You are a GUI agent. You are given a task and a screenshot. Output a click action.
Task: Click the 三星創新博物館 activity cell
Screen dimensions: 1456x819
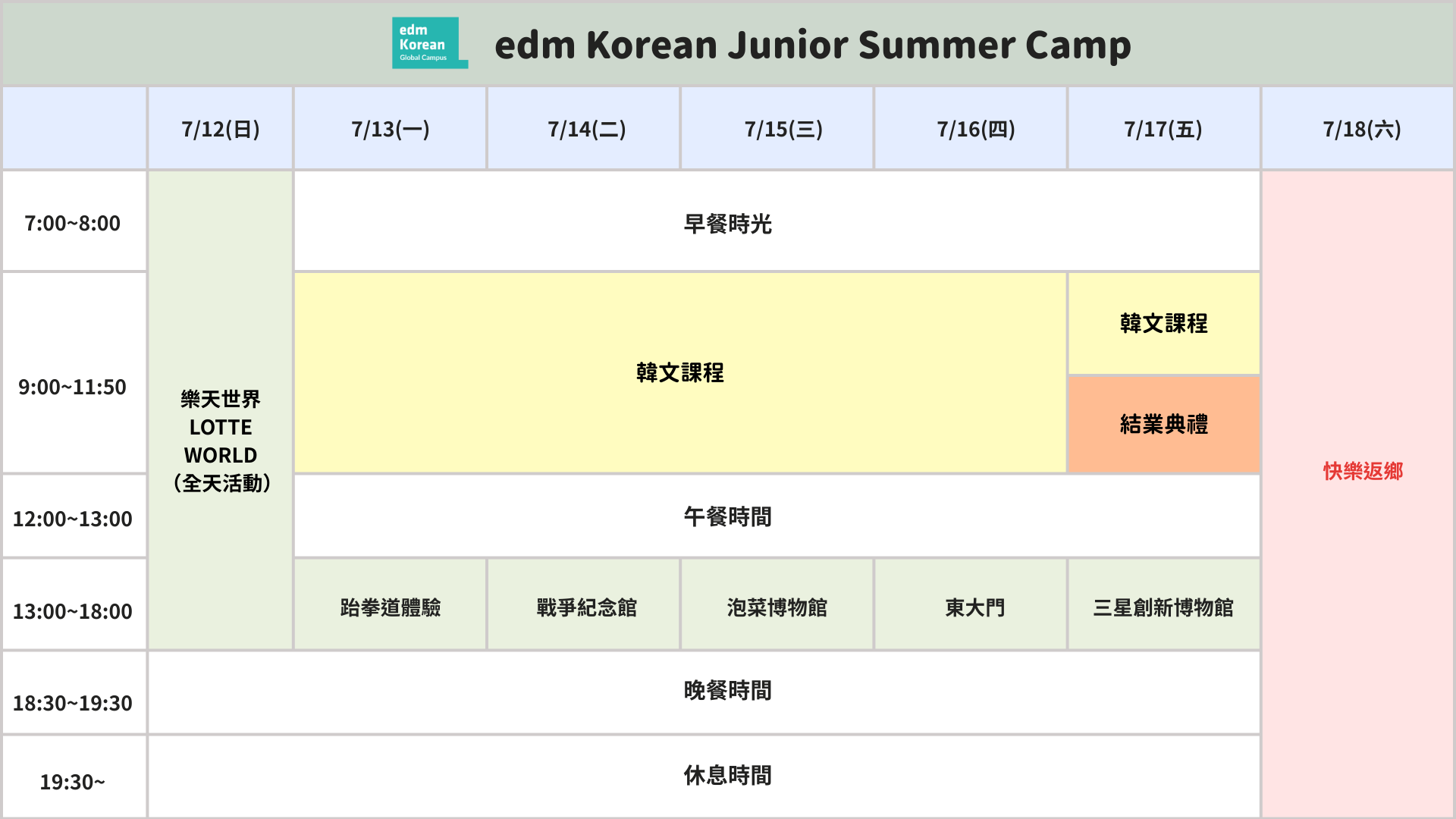[x=1163, y=607]
